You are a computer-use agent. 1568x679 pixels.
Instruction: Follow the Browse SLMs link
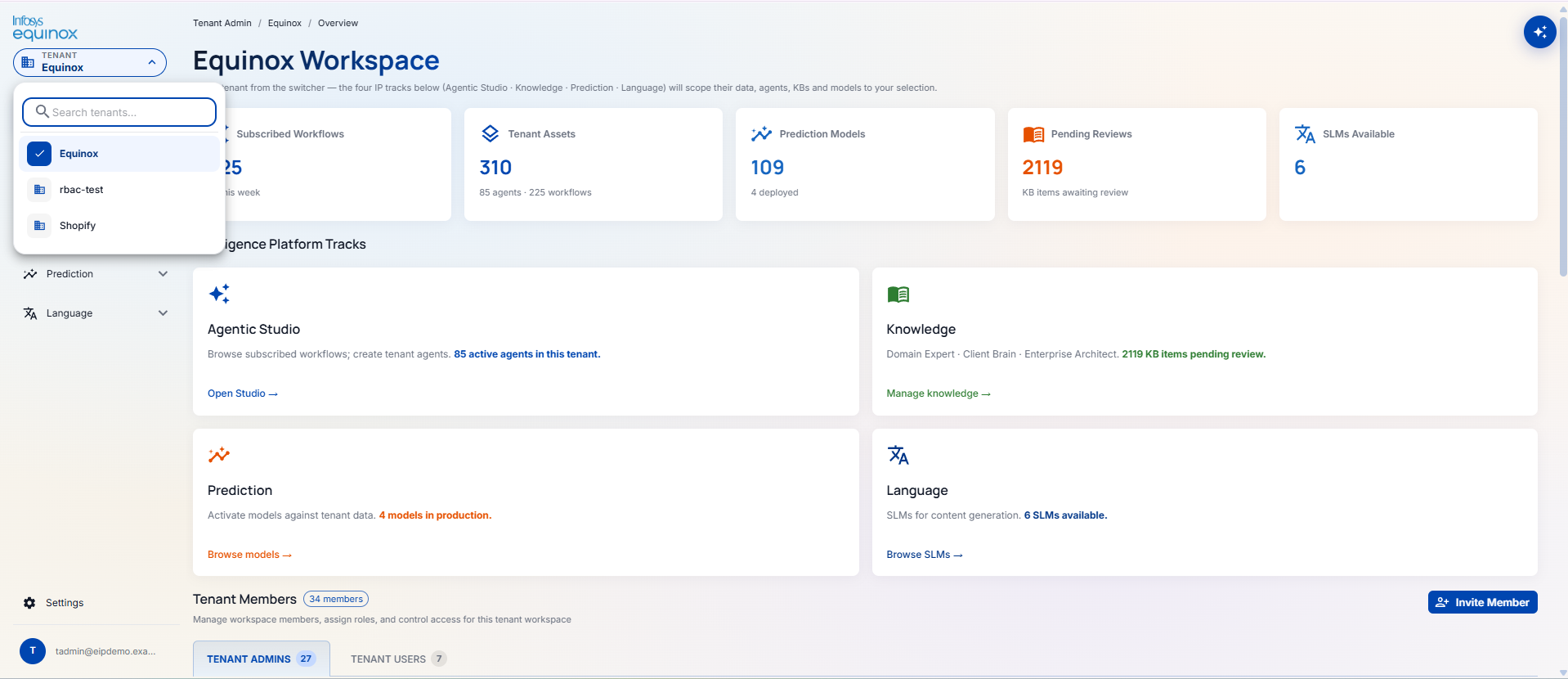point(925,555)
